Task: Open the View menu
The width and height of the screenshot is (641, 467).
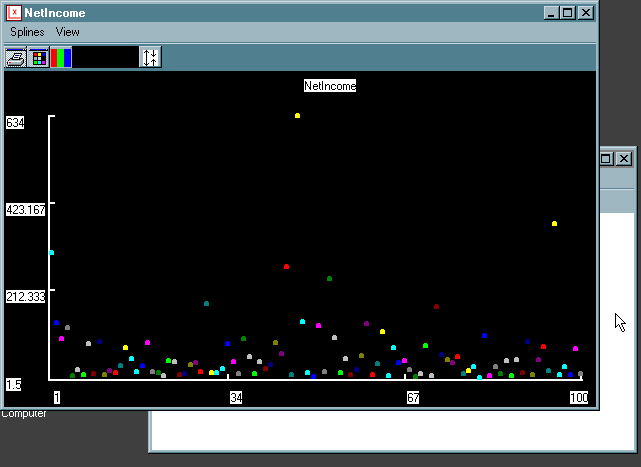Action: [67, 32]
